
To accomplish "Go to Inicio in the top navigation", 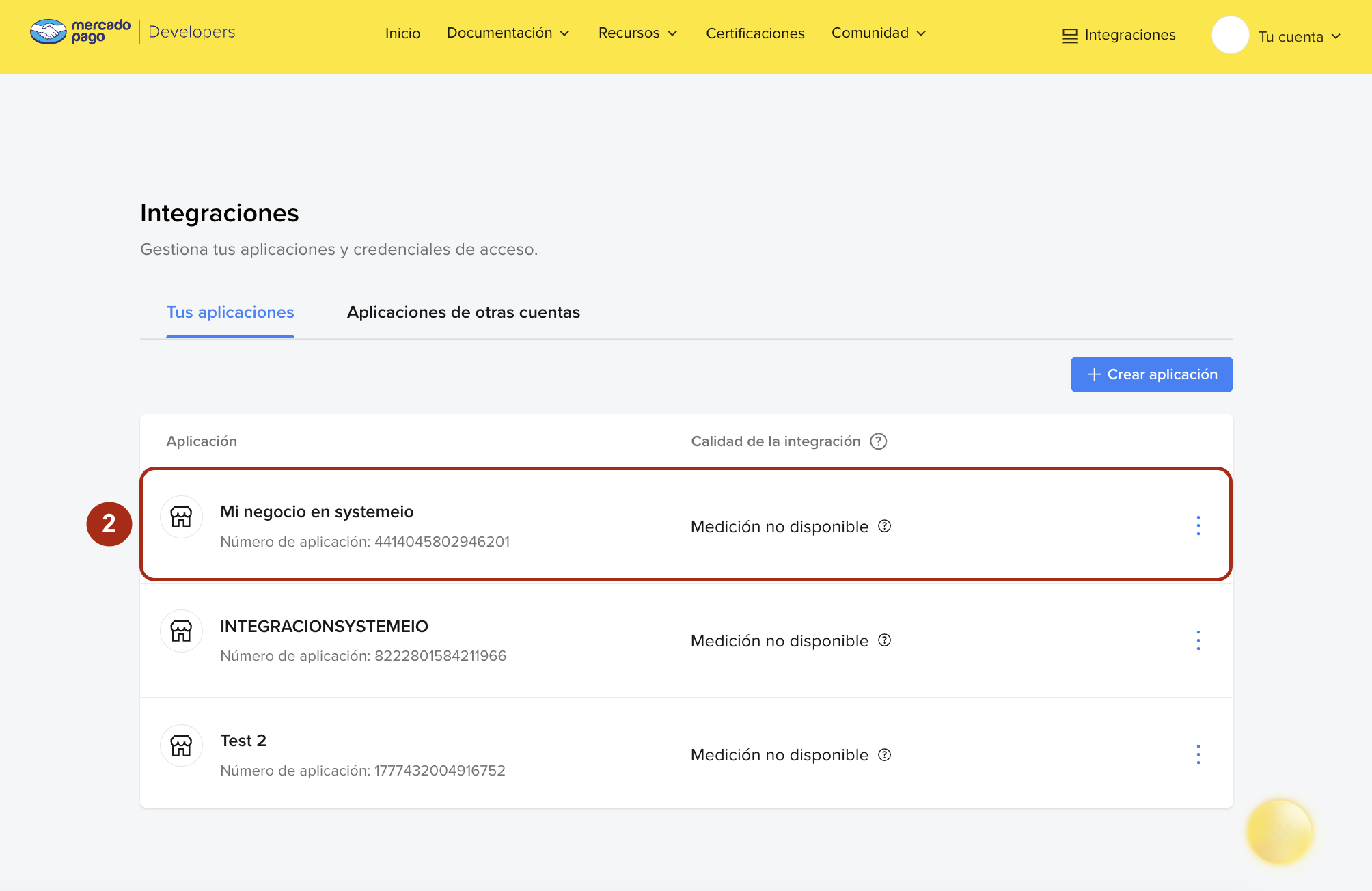I will tap(402, 33).
